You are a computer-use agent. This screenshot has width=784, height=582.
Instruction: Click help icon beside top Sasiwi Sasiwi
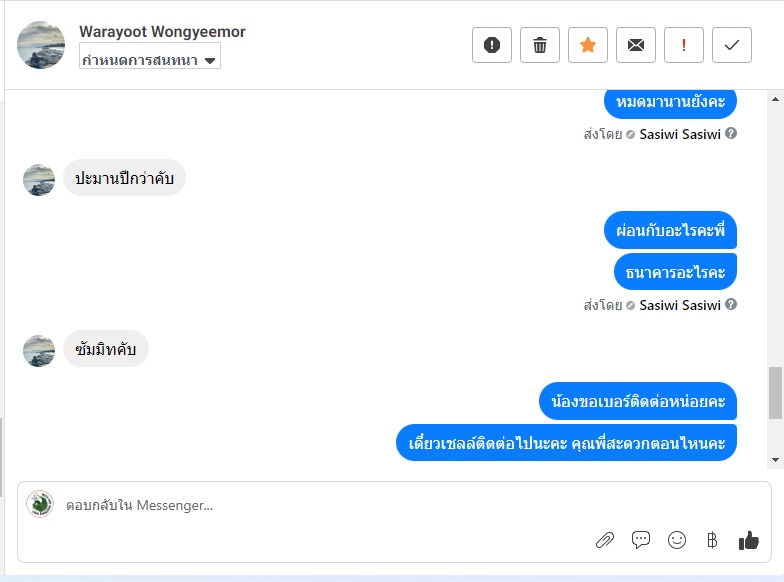[x=730, y=134]
